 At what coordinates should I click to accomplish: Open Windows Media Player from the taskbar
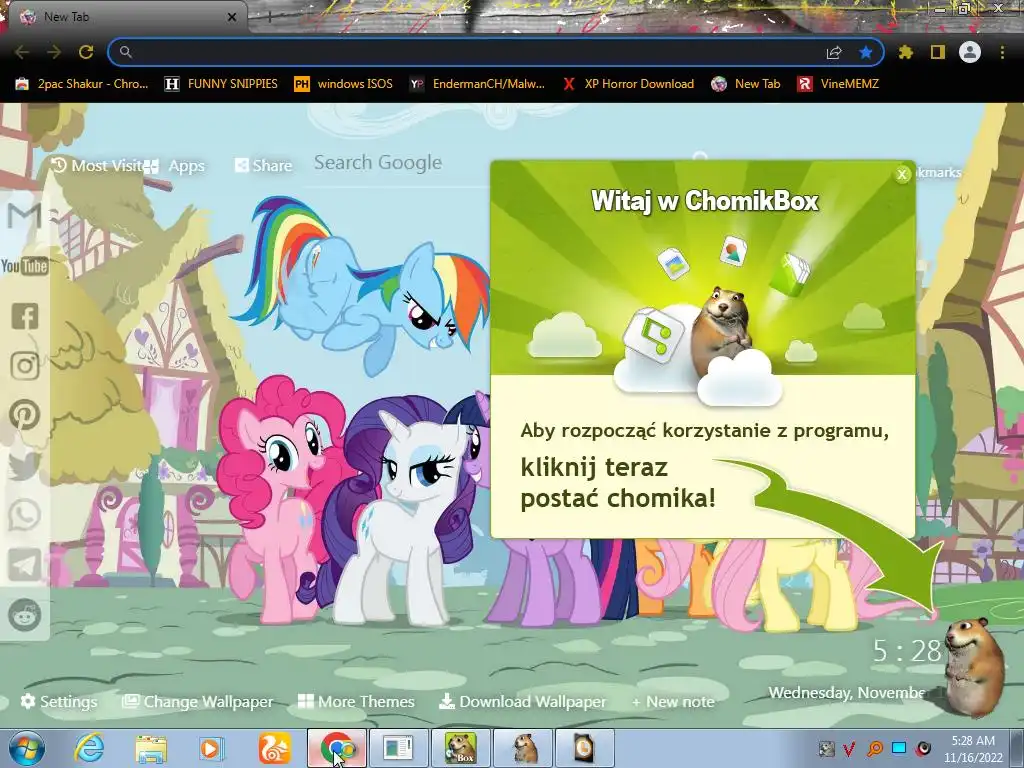click(x=211, y=748)
